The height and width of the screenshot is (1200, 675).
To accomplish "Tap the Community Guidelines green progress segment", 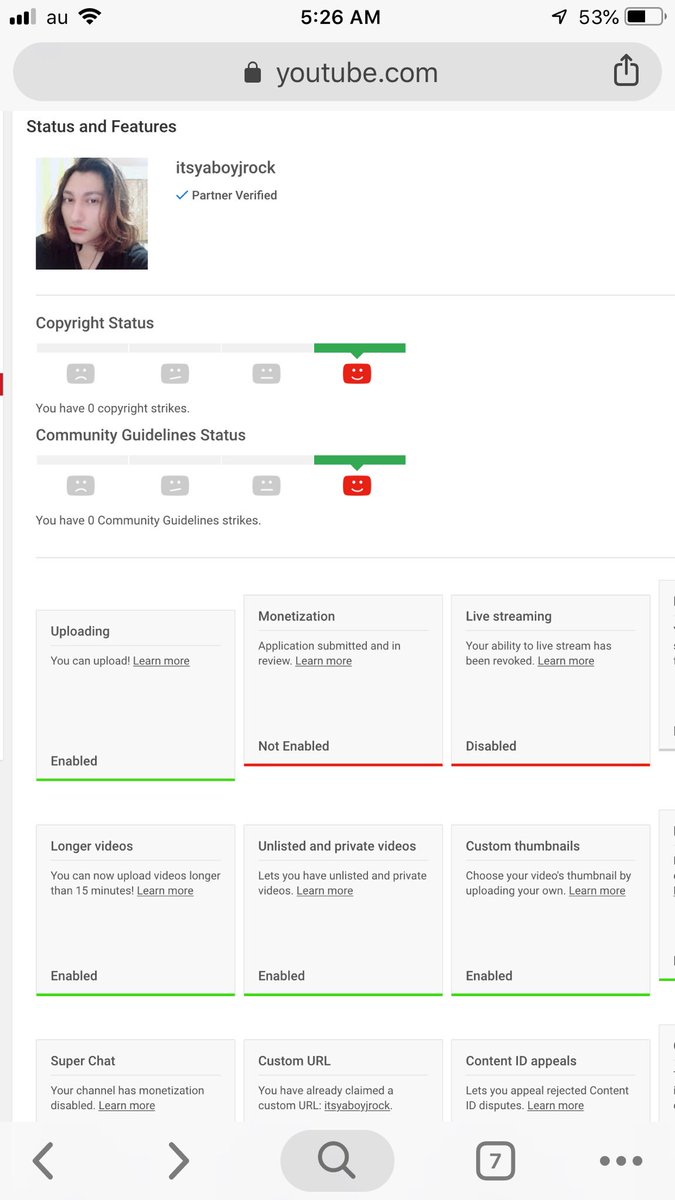I will tap(360, 460).
